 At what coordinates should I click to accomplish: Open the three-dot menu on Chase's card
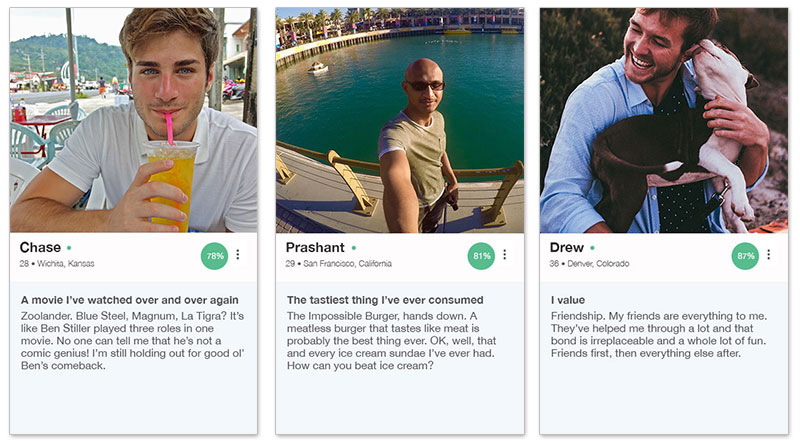click(238, 254)
